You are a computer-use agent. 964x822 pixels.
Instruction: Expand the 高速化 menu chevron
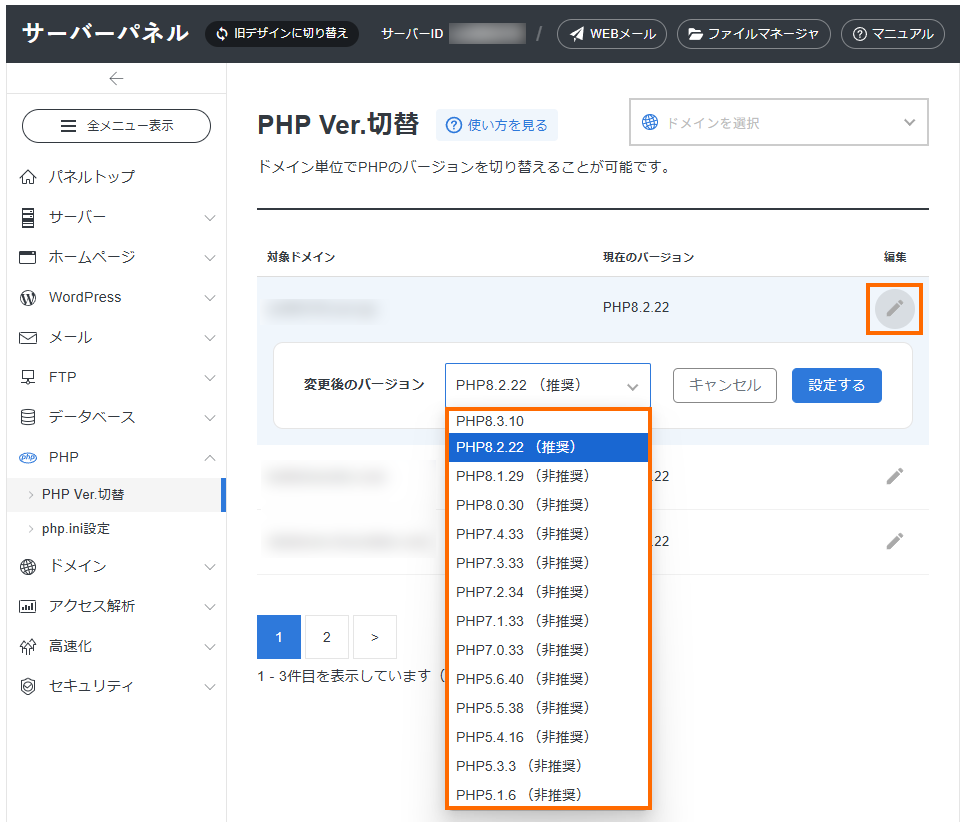click(x=210, y=647)
